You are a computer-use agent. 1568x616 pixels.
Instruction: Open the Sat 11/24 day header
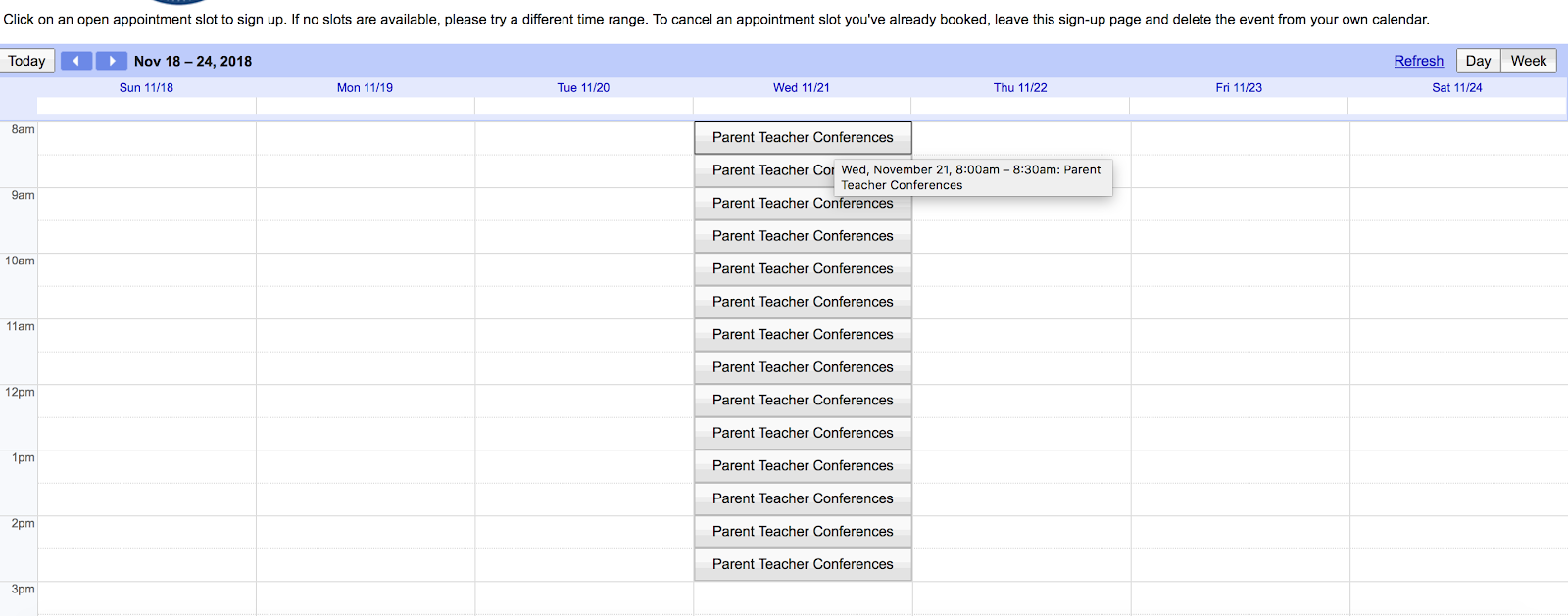1456,87
